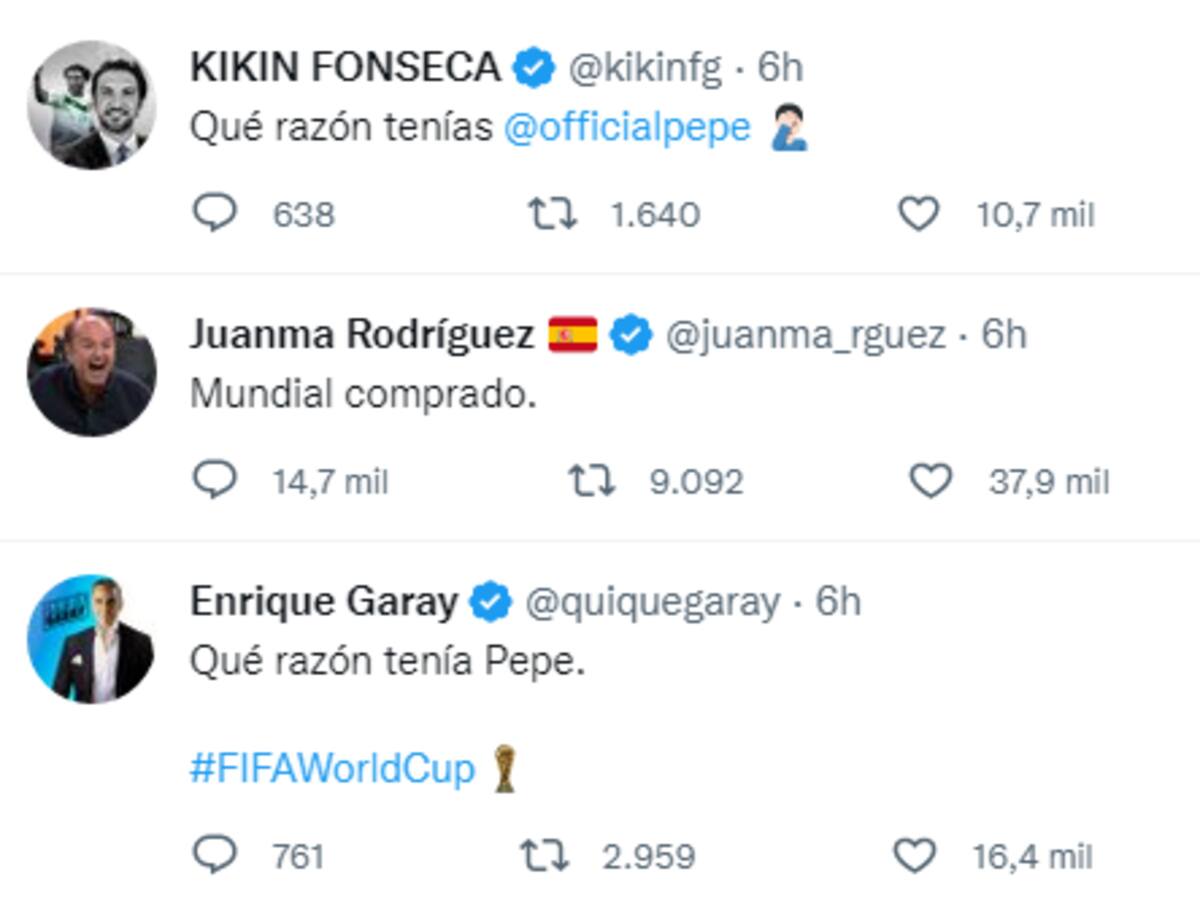Image resolution: width=1200 pixels, height=909 pixels.
Task: Reply to Enrique Garay's tweet
Action: pos(214,856)
